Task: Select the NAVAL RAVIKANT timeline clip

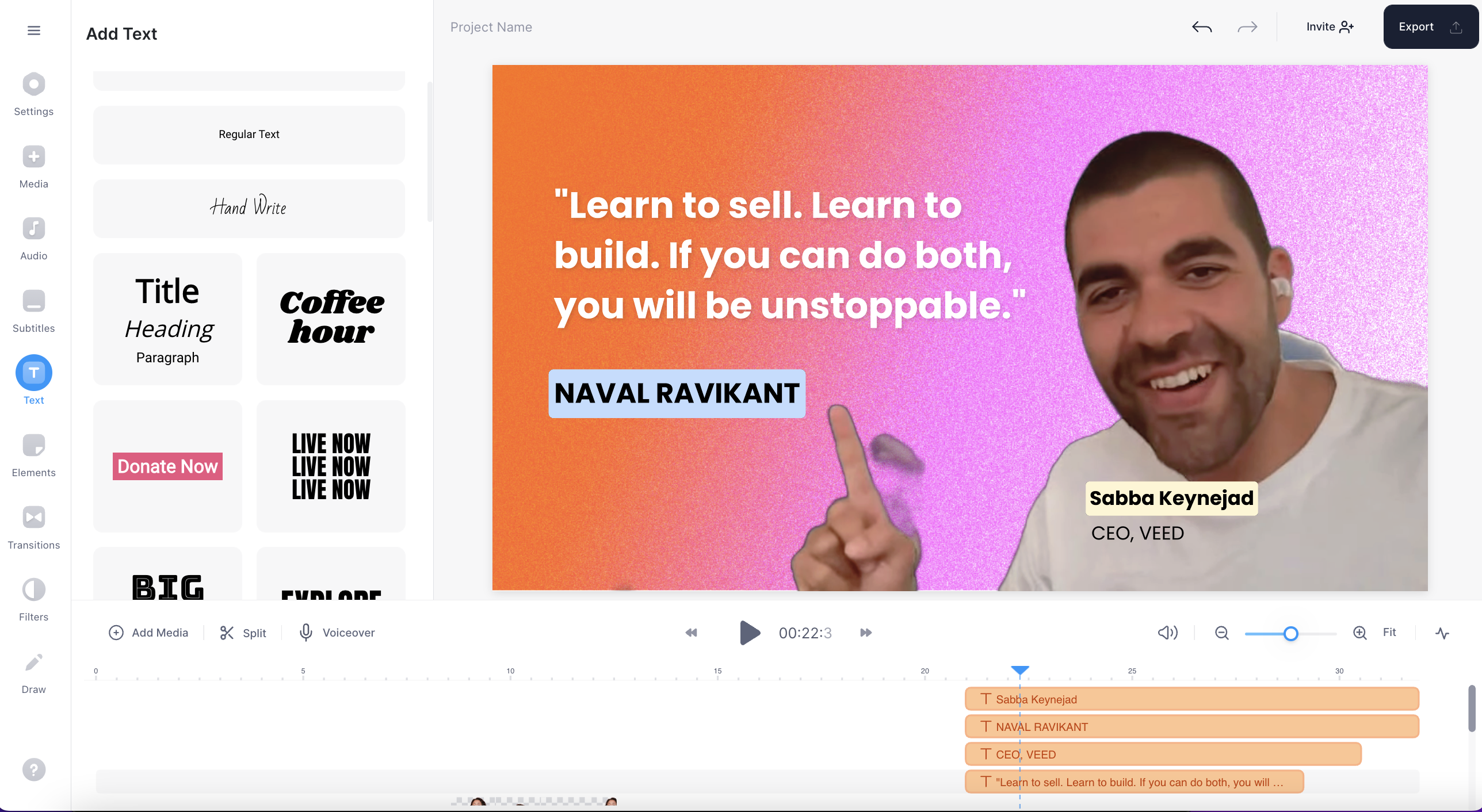Action: point(1191,726)
